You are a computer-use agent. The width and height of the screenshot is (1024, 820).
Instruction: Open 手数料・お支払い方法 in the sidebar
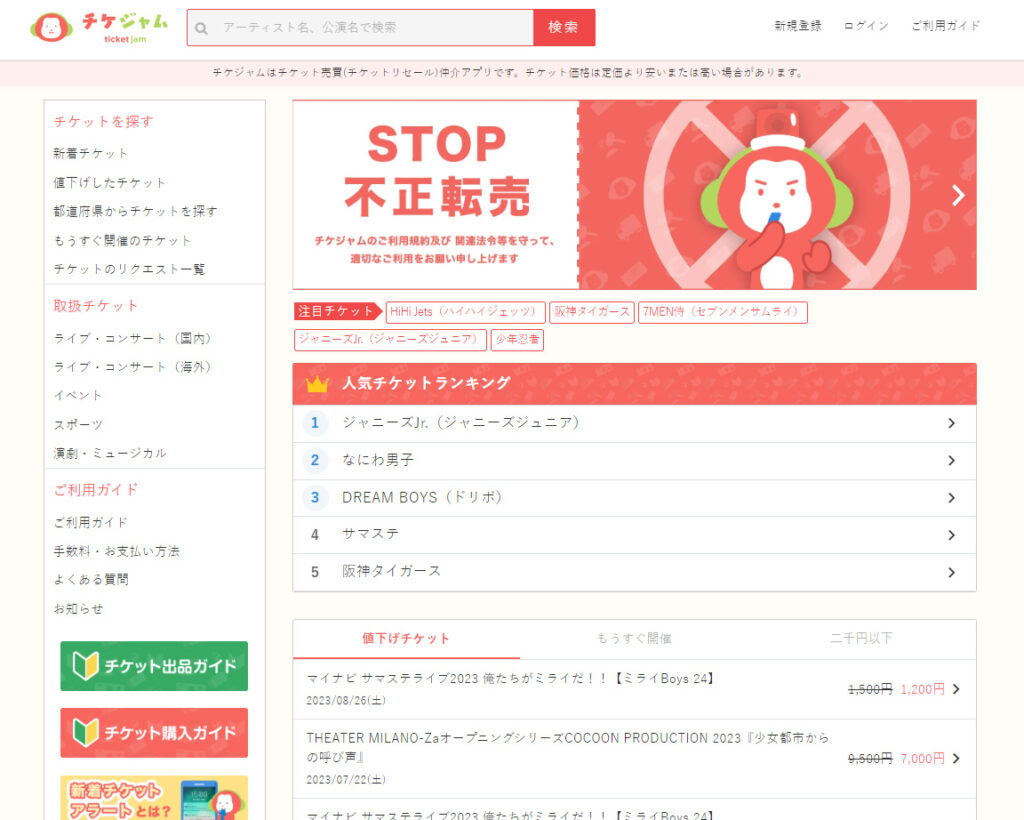coord(116,551)
